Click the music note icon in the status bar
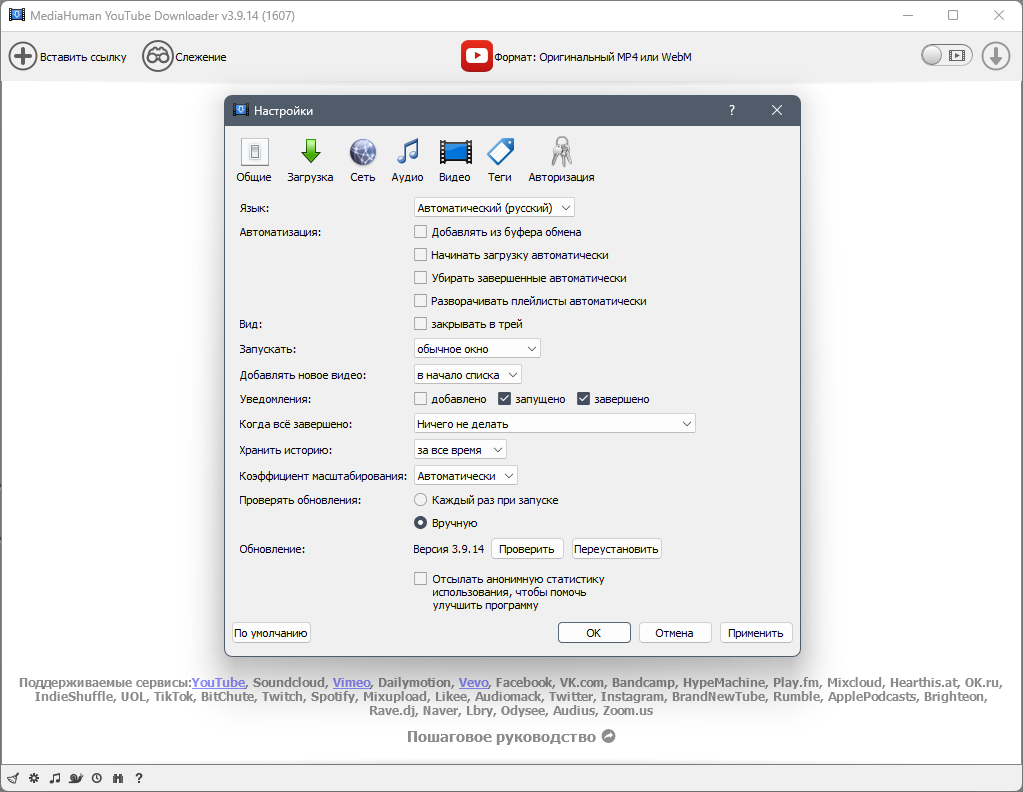This screenshot has height=792, width=1023. [x=55, y=778]
